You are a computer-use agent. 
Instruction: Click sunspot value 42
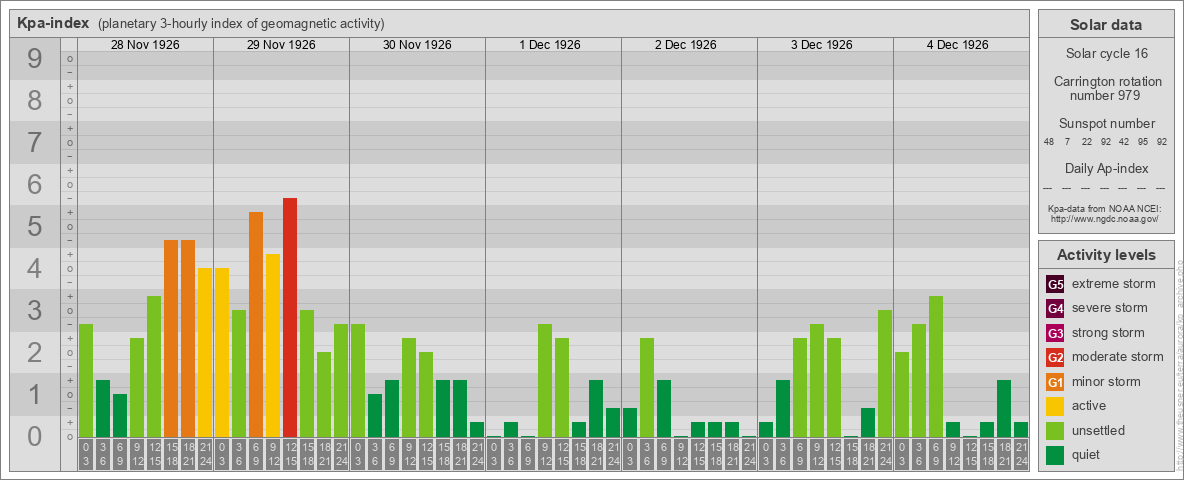[x=1124, y=142]
